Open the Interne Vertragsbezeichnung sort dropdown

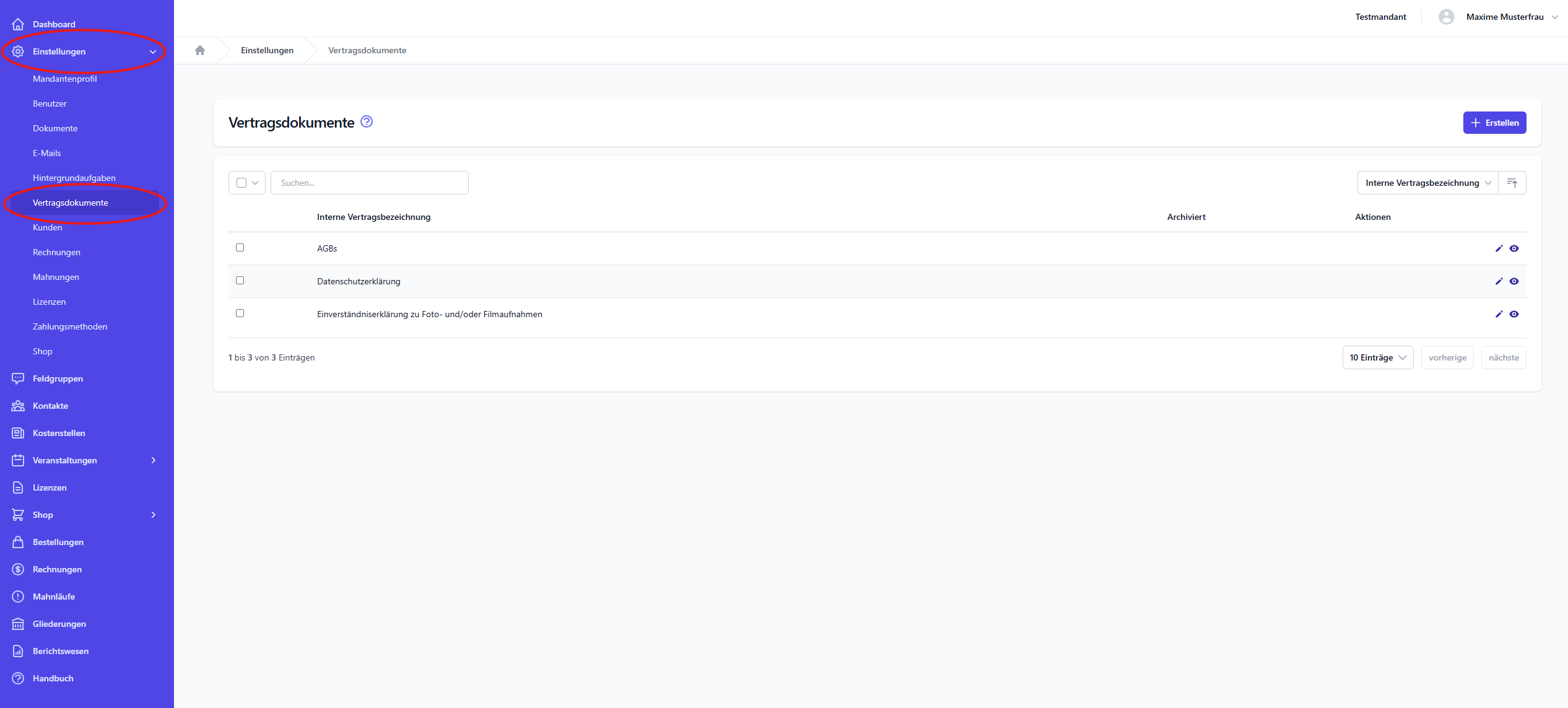click(x=1428, y=183)
